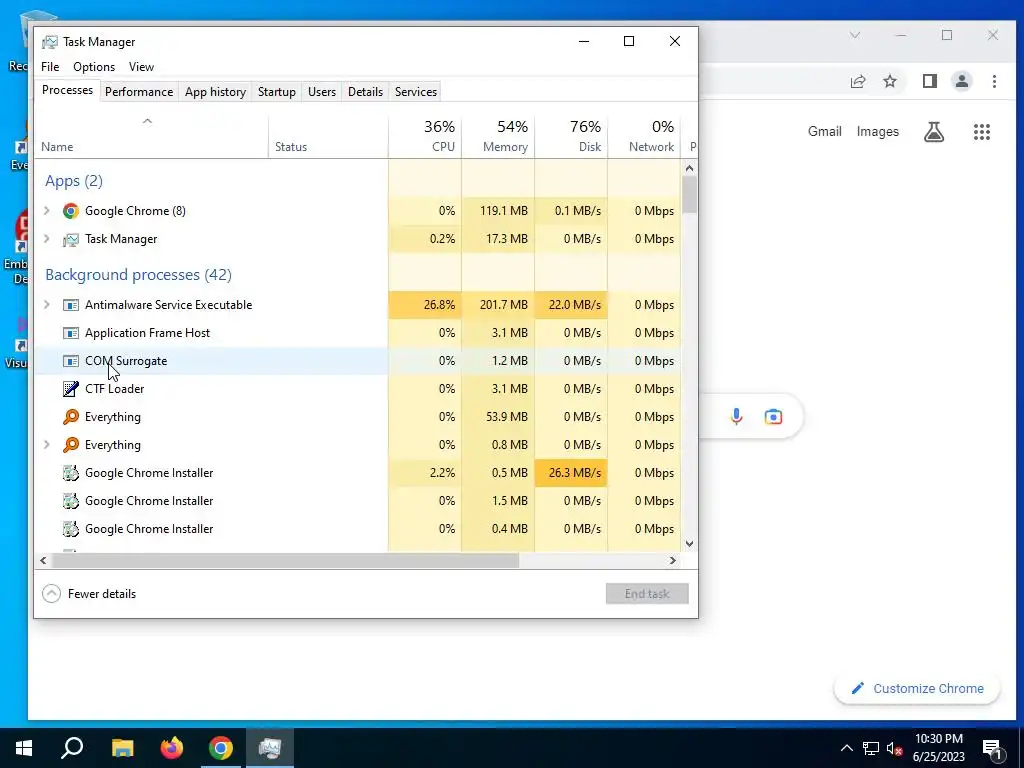Open taskbar search magnifier
Viewport: 1024px width, 768px height.
tap(72, 748)
